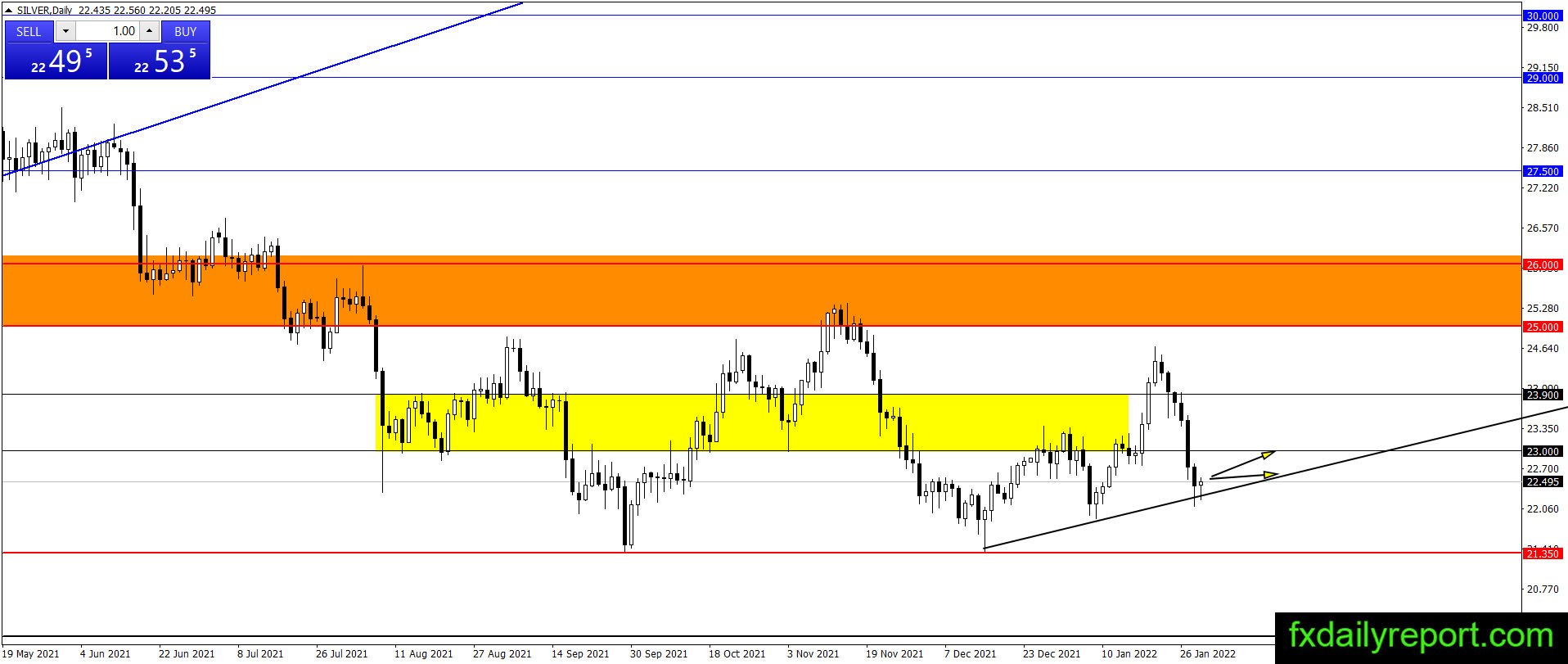The width and height of the screenshot is (1568, 664).
Task: Select the orange resistance zone rectangle
Action: (x=761, y=291)
